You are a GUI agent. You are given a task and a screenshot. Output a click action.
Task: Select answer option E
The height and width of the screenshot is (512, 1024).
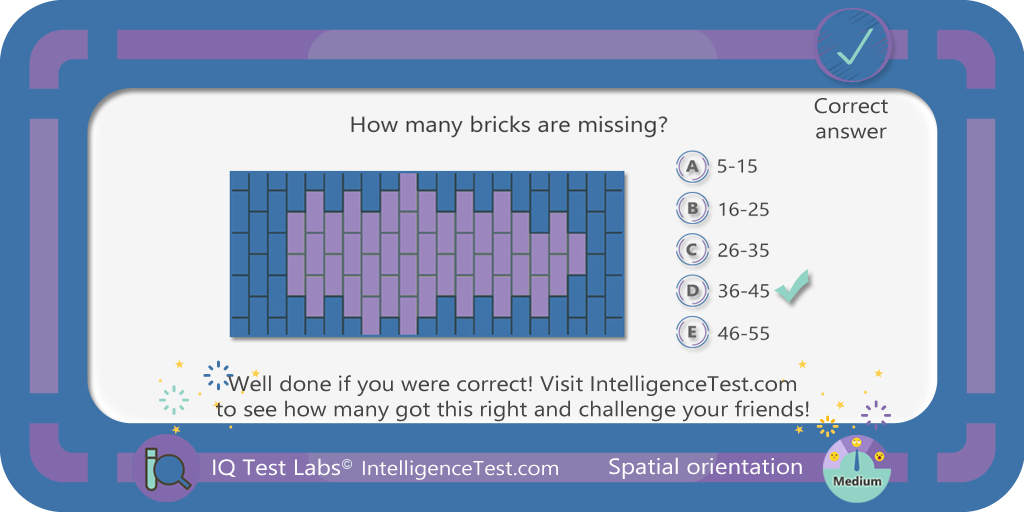pos(692,333)
